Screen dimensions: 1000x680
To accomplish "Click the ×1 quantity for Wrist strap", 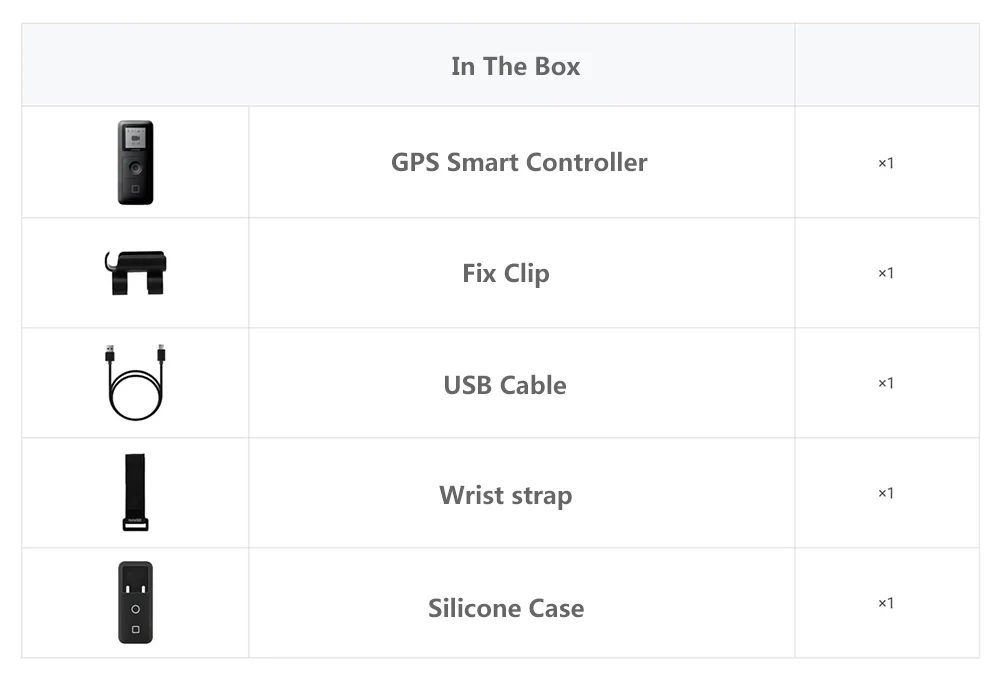I will click(x=886, y=493).
